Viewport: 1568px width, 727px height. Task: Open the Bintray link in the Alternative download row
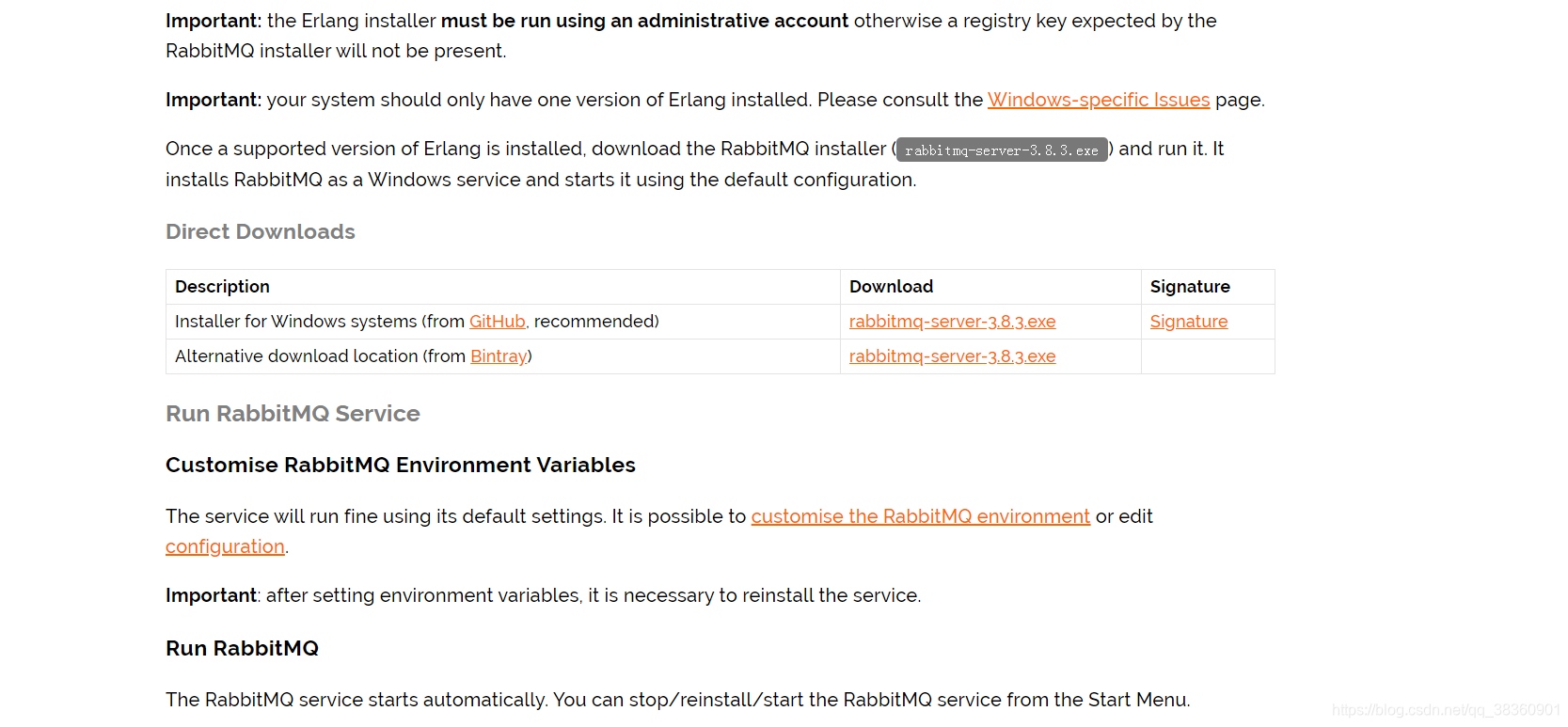tap(499, 356)
